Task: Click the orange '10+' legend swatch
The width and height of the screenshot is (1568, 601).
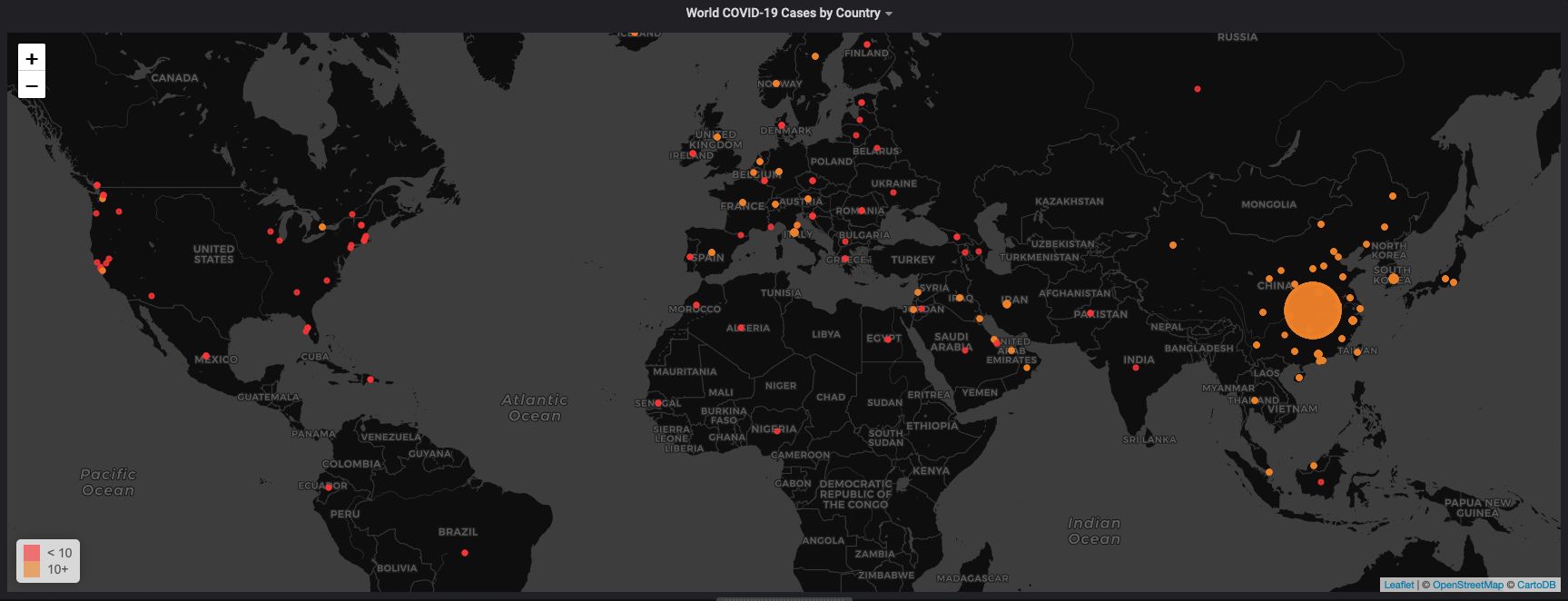Action: click(32, 569)
